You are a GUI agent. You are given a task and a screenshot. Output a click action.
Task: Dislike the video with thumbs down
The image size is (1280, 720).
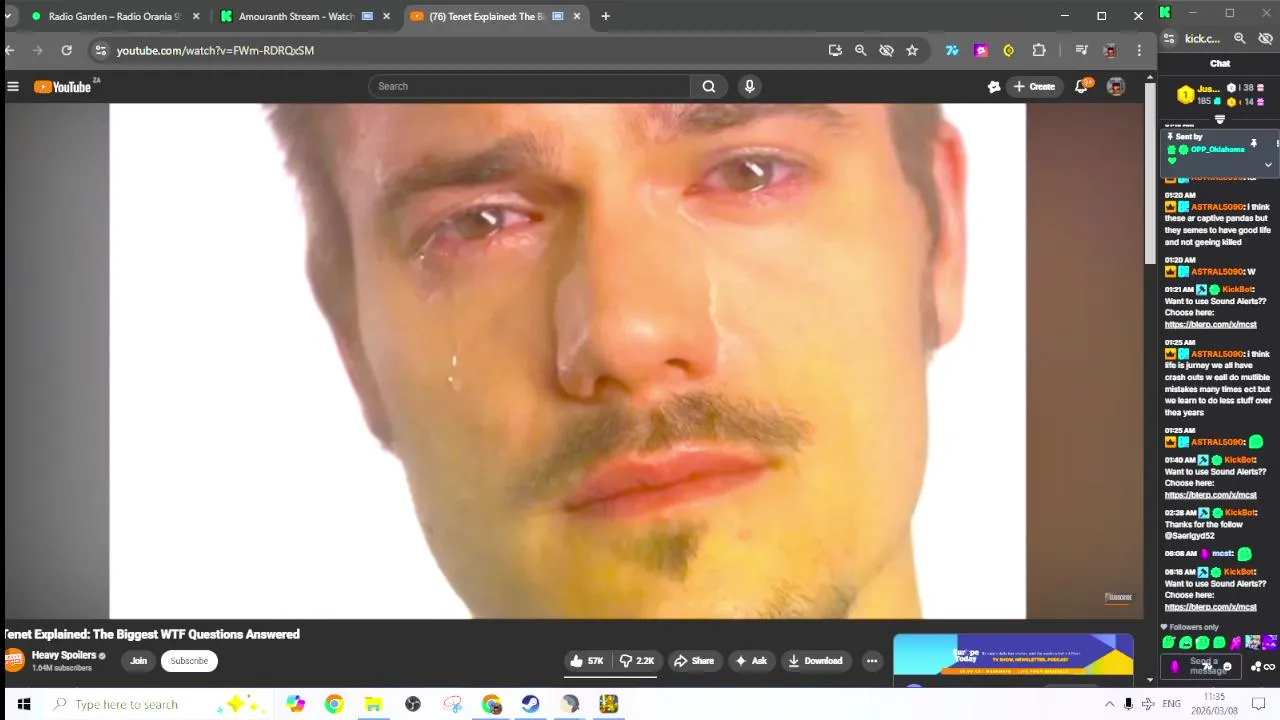[x=636, y=661]
